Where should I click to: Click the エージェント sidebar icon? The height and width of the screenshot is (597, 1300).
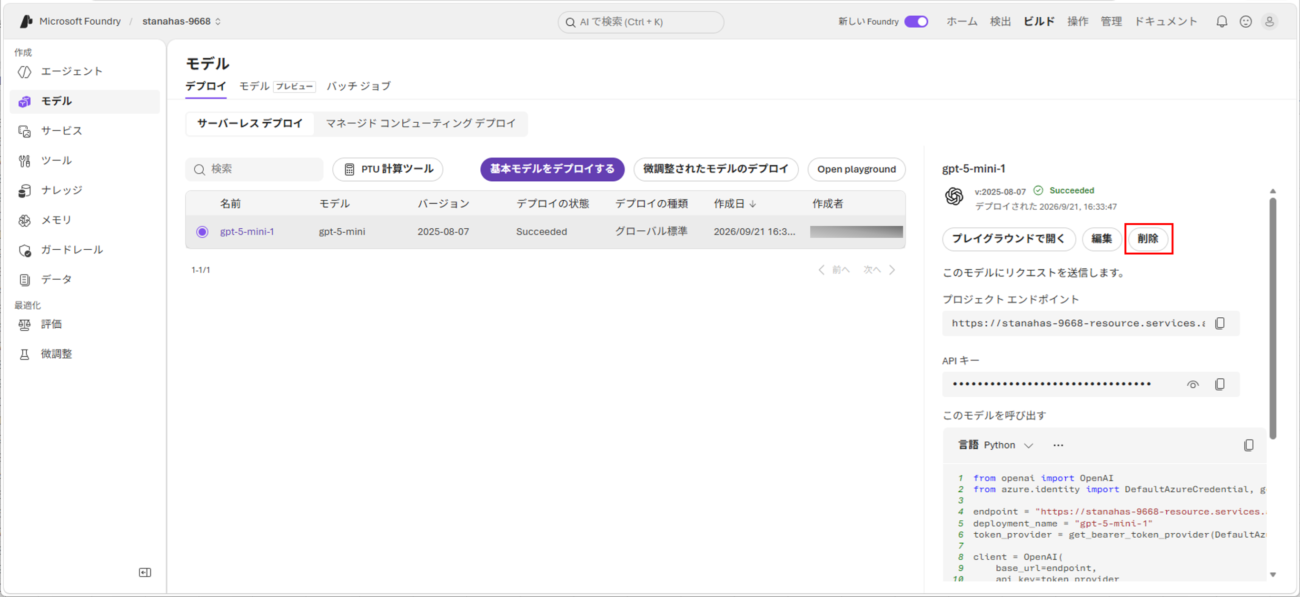(x=25, y=72)
